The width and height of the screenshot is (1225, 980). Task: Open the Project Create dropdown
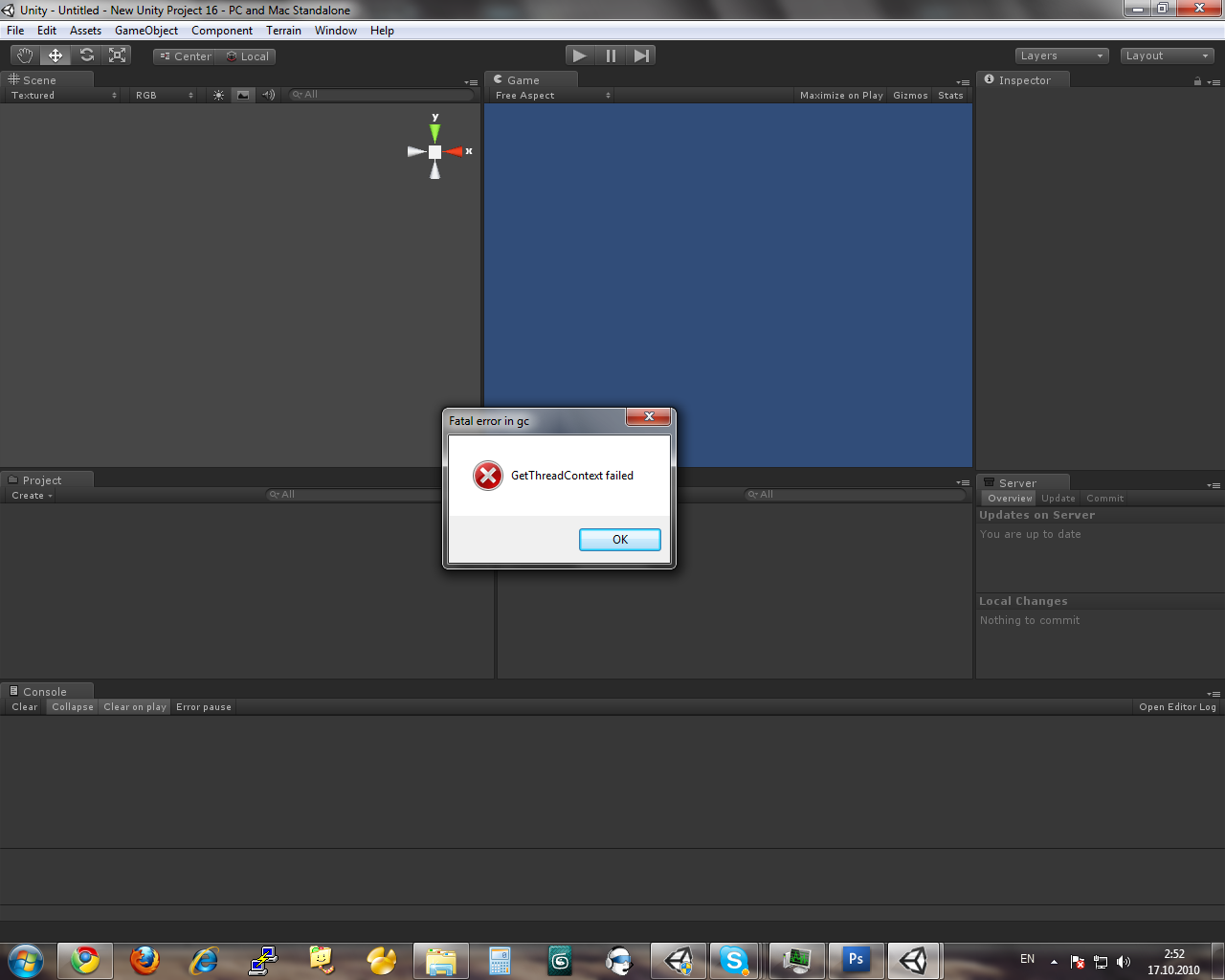(x=32, y=495)
